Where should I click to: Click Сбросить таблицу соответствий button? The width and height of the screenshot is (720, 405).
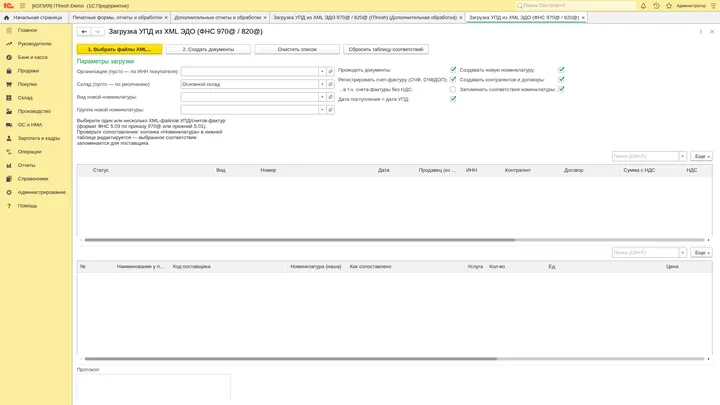(x=386, y=49)
